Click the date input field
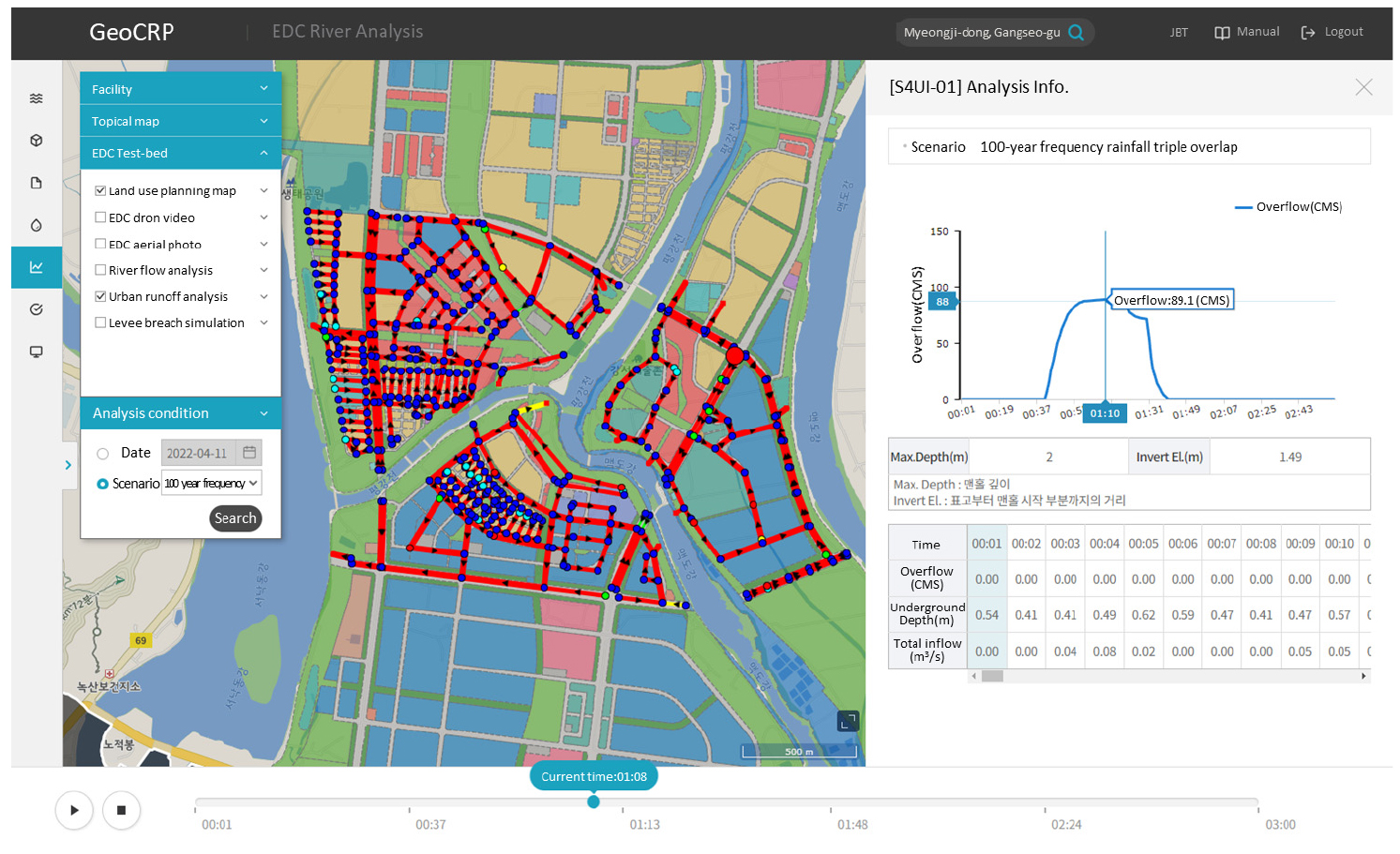 coord(199,454)
